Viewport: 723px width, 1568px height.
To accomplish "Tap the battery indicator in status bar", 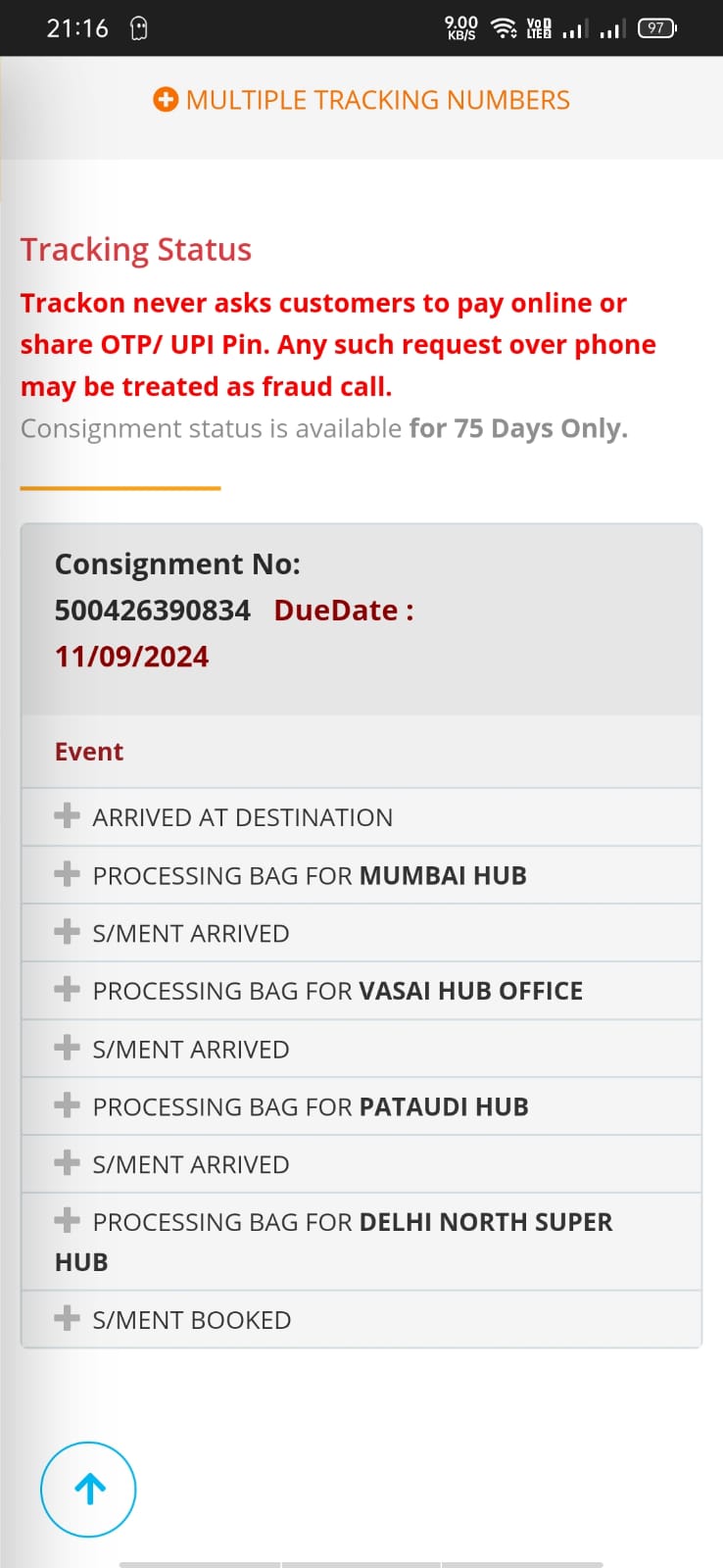I will point(656,28).
